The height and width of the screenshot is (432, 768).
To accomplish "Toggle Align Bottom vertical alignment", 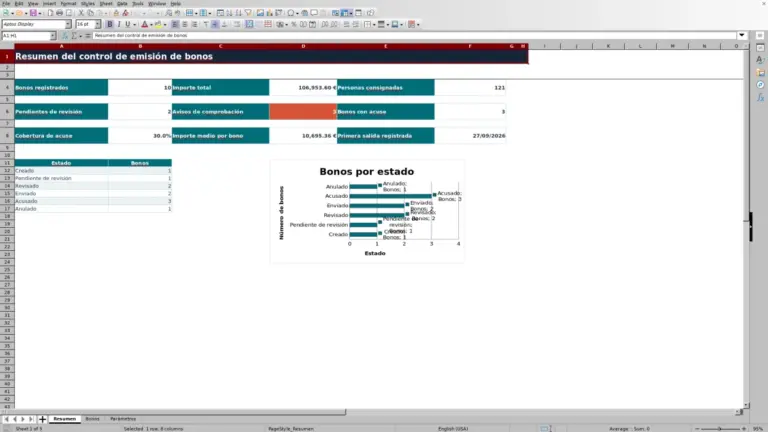I will [224, 24].
